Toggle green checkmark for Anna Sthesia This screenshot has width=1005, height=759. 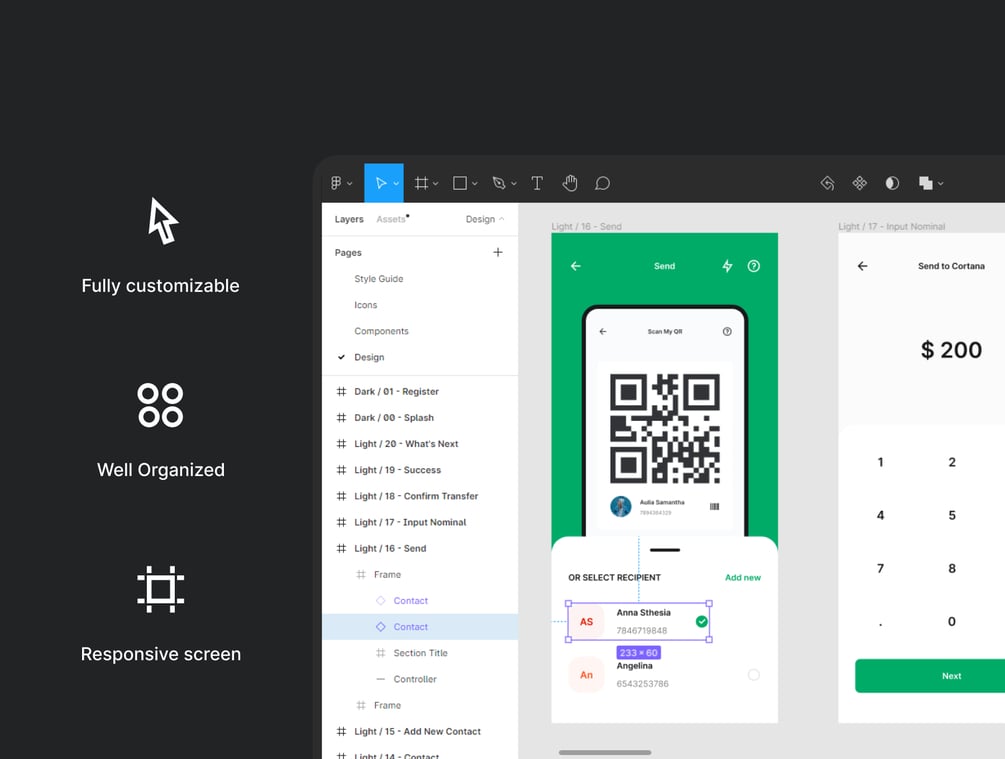tap(701, 621)
